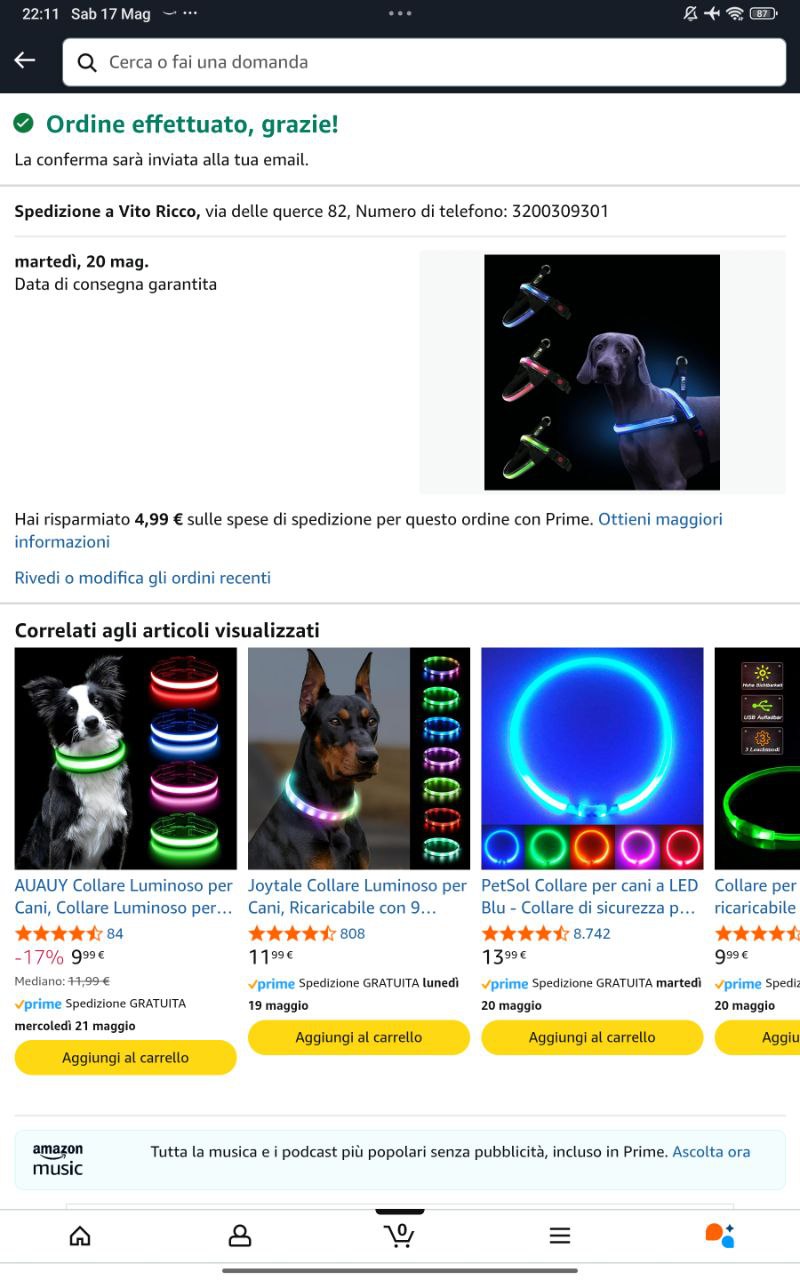
Task: Open 'Ottieni maggiori informazioni' link
Action: point(368,530)
